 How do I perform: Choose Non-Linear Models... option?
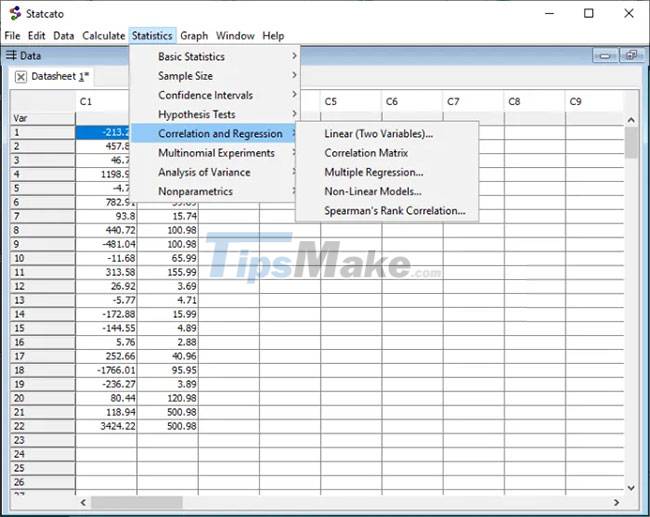(x=387, y=192)
